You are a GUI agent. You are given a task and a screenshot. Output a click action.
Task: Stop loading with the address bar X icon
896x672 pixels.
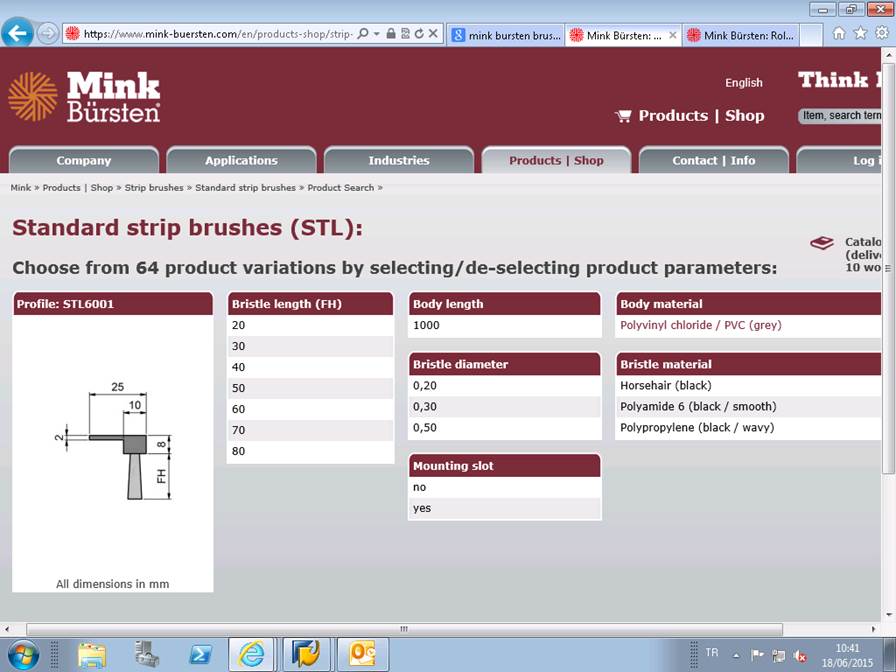[433, 34]
